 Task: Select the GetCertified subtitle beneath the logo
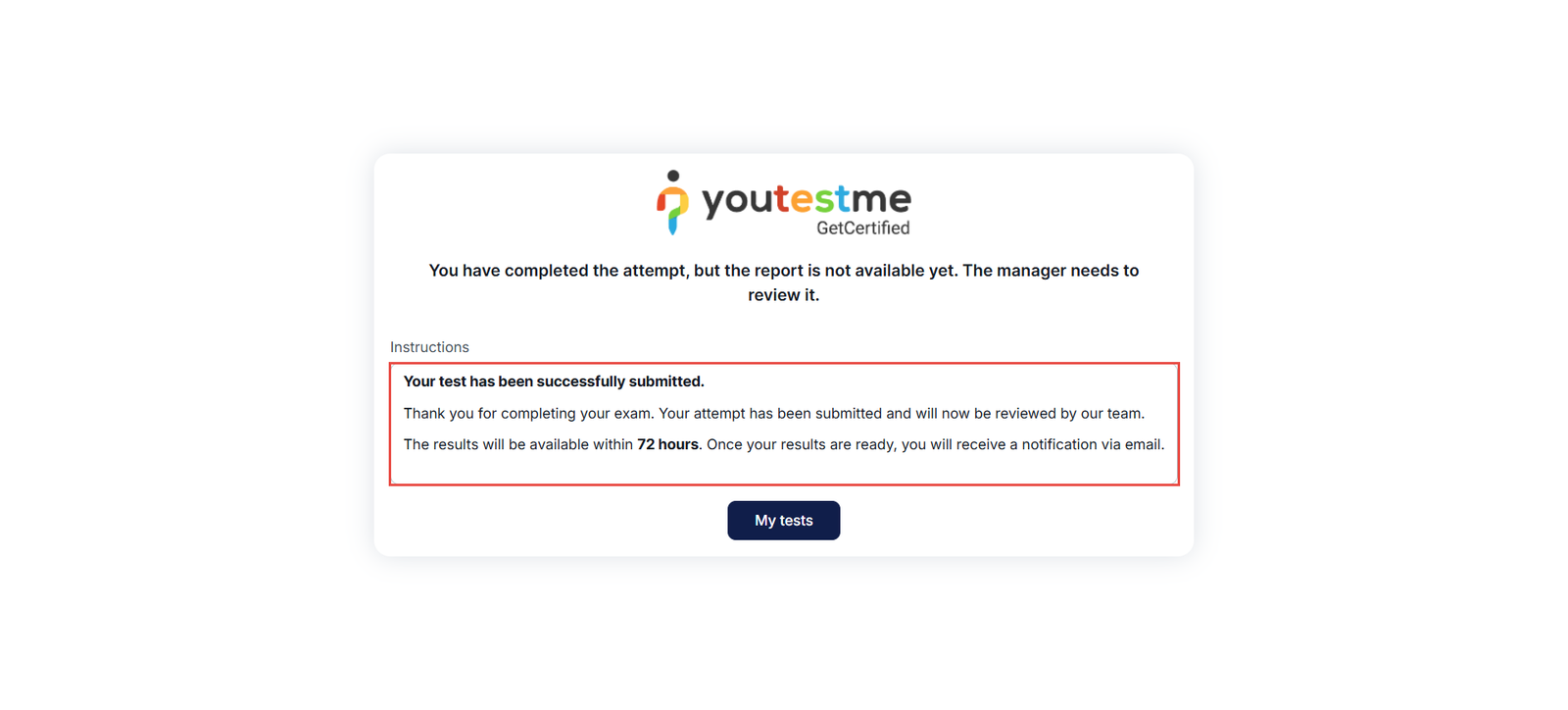pos(862,228)
